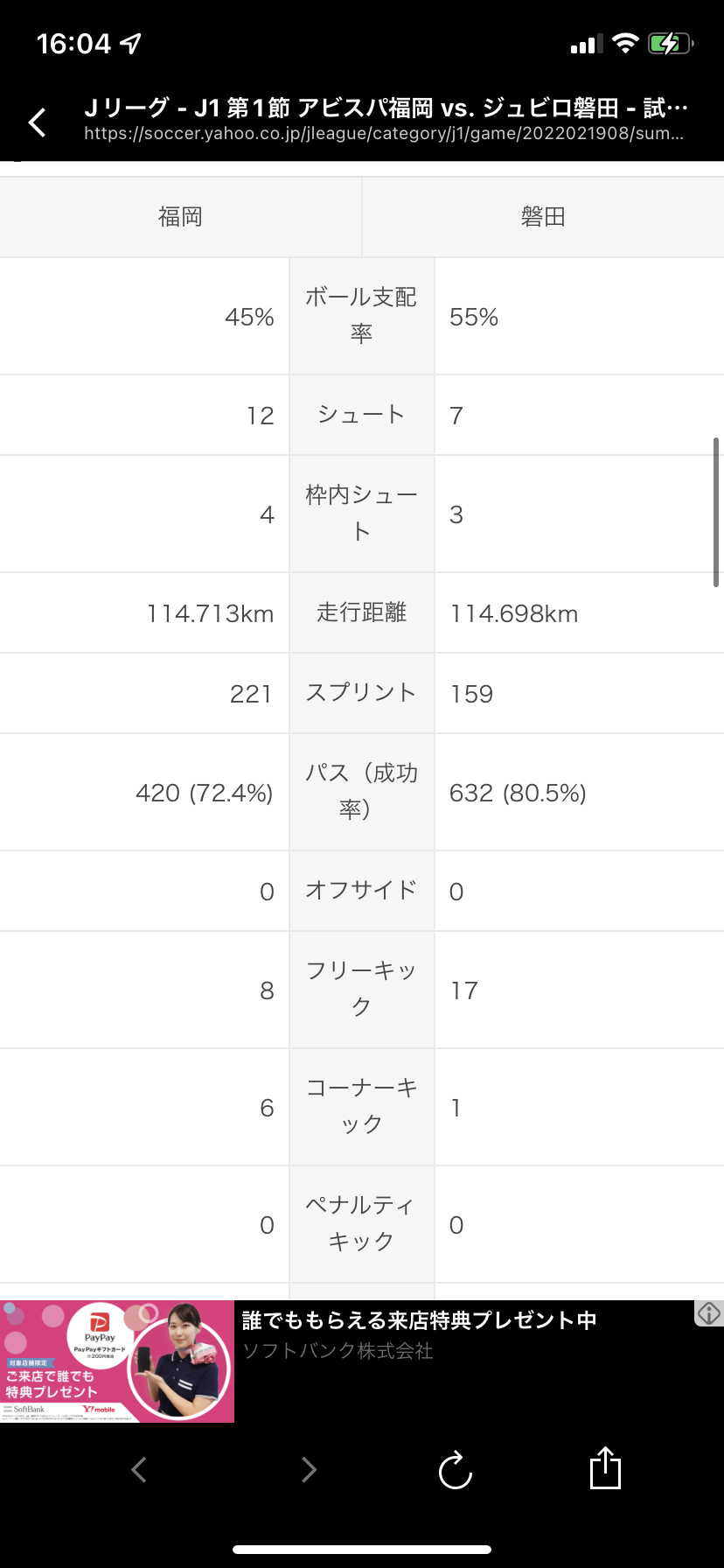The image size is (724, 1568).
Task: Tap the battery charging indicator
Action: [x=671, y=44]
